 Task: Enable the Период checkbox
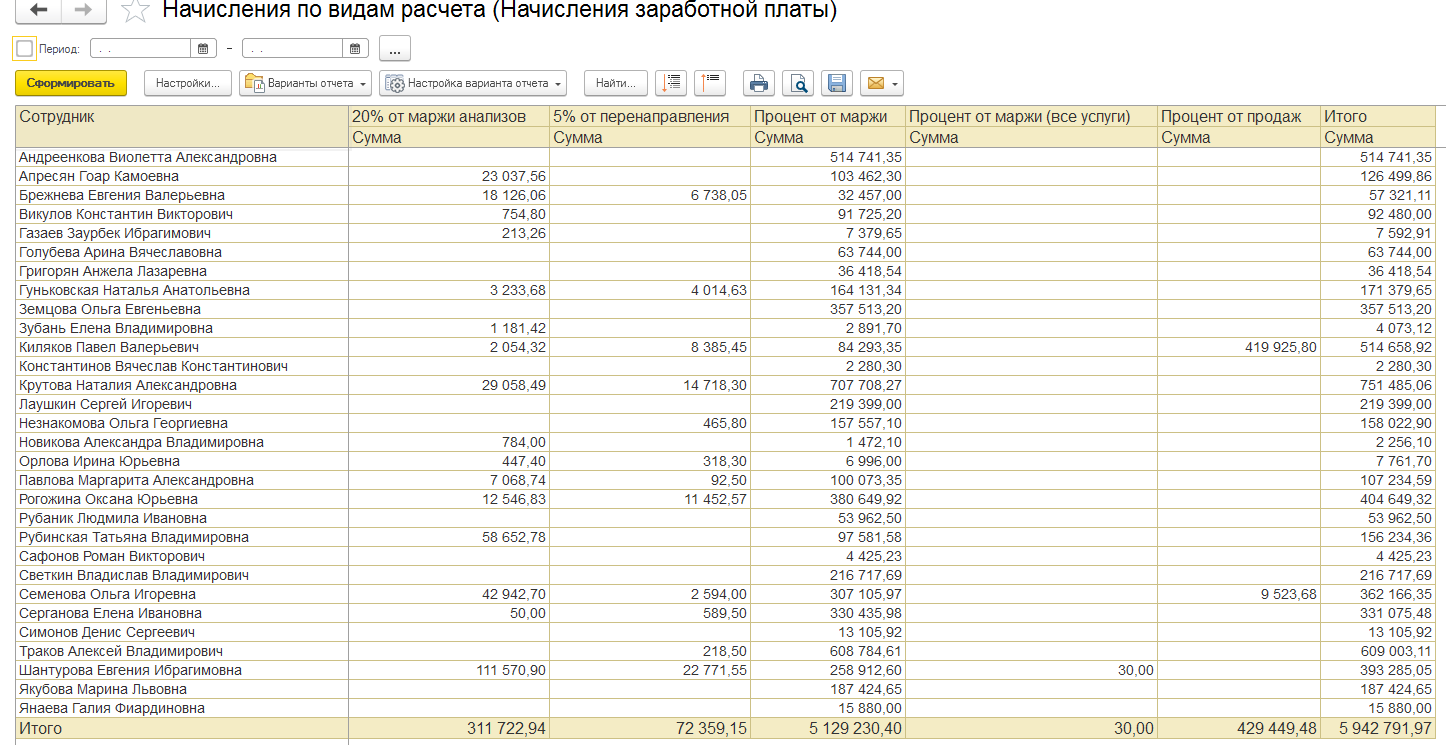[x=25, y=48]
